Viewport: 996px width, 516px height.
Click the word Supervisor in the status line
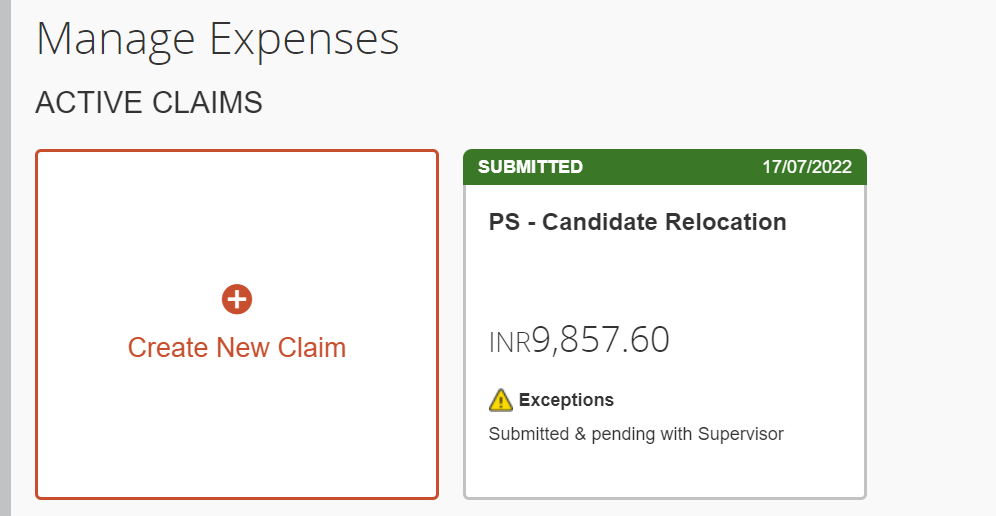click(741, 434)
